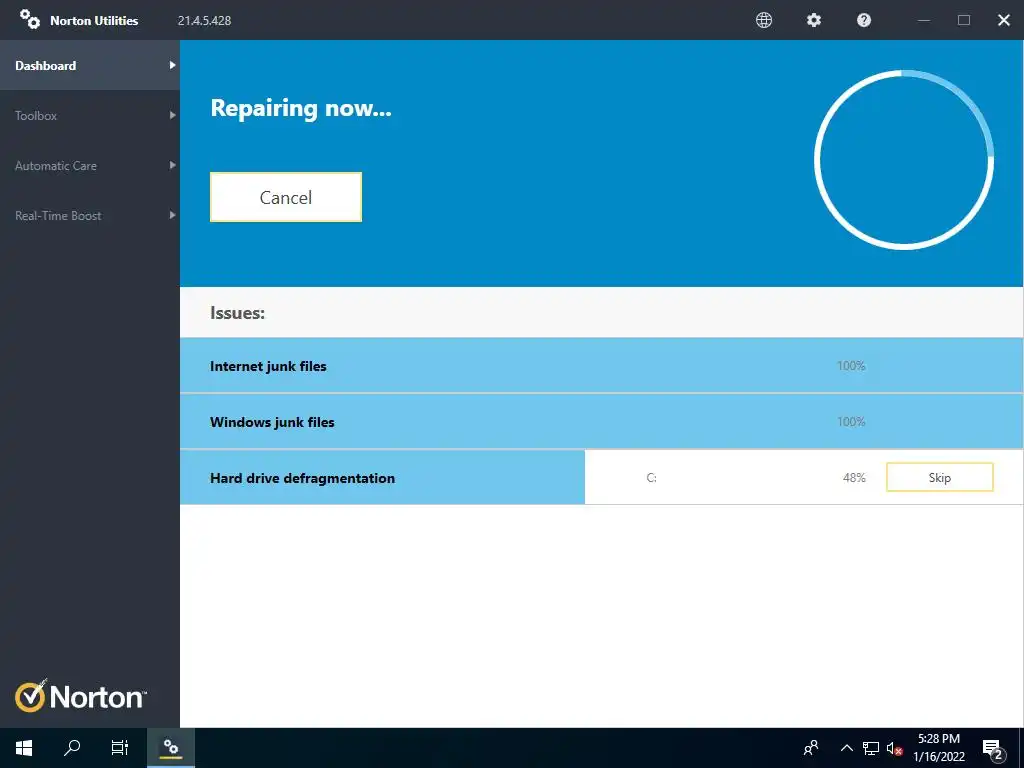Open Task View on the taskbar
This screenshot has height=768, width=1024.
[120, 748]
